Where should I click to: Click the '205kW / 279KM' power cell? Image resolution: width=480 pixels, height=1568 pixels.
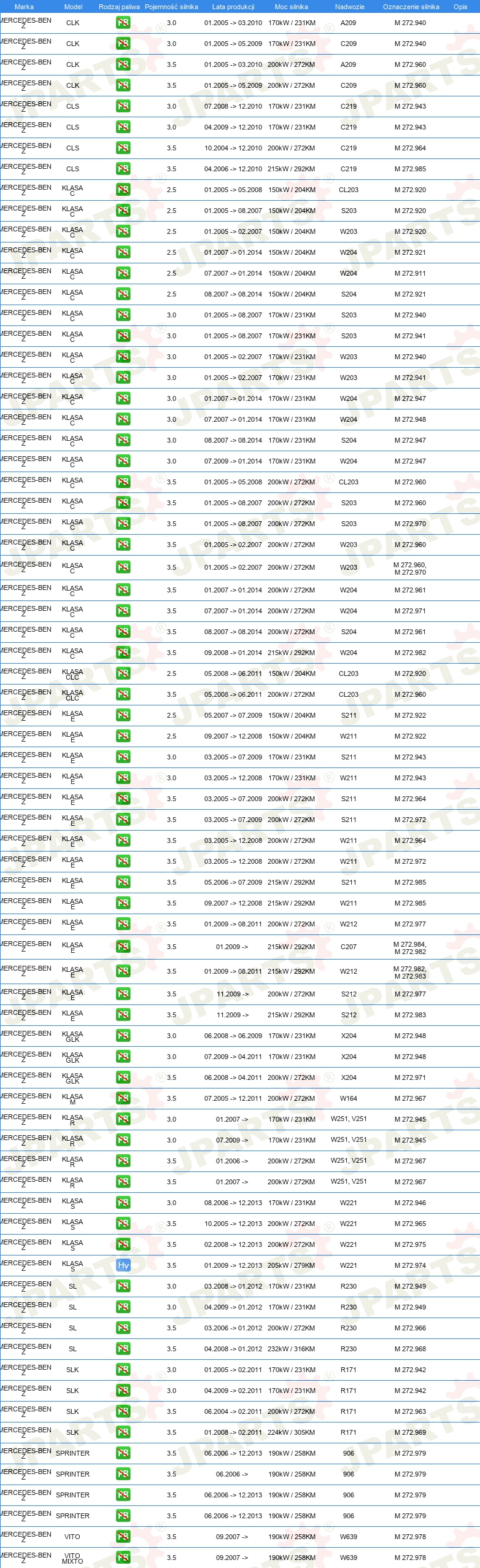point(292,1265)
